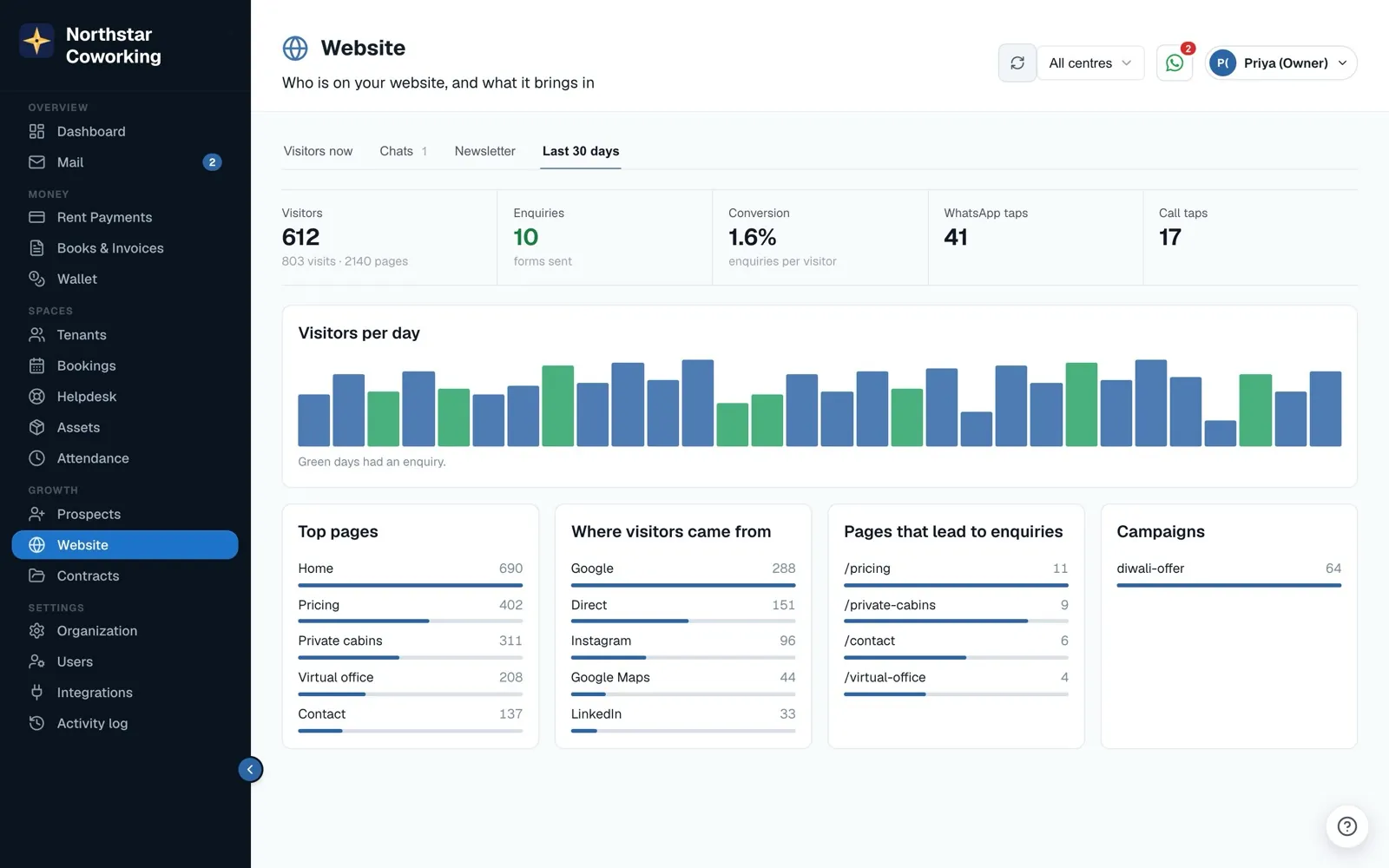Open the Newsletter tab
Screen dimensions: 1389x868
point(484,151)
